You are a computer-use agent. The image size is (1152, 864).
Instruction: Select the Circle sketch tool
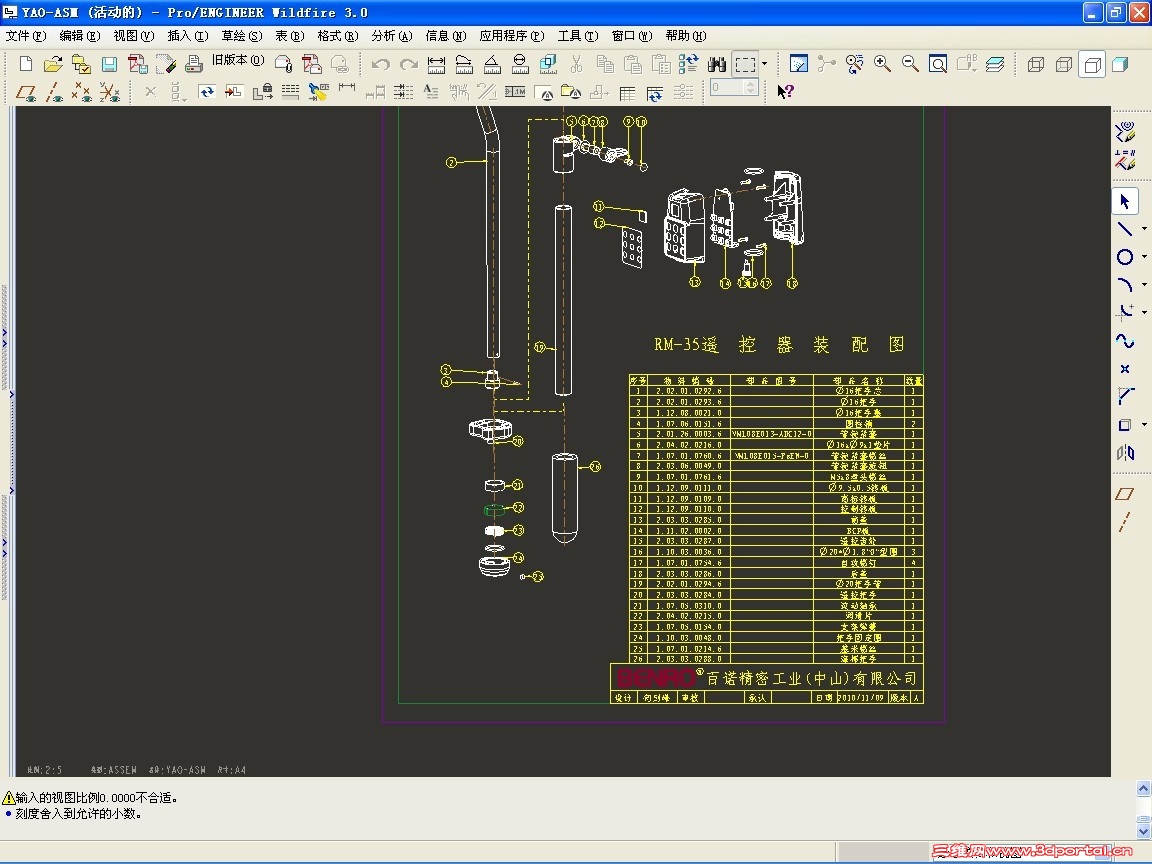pyautogui.click(x=1124, y=257)
